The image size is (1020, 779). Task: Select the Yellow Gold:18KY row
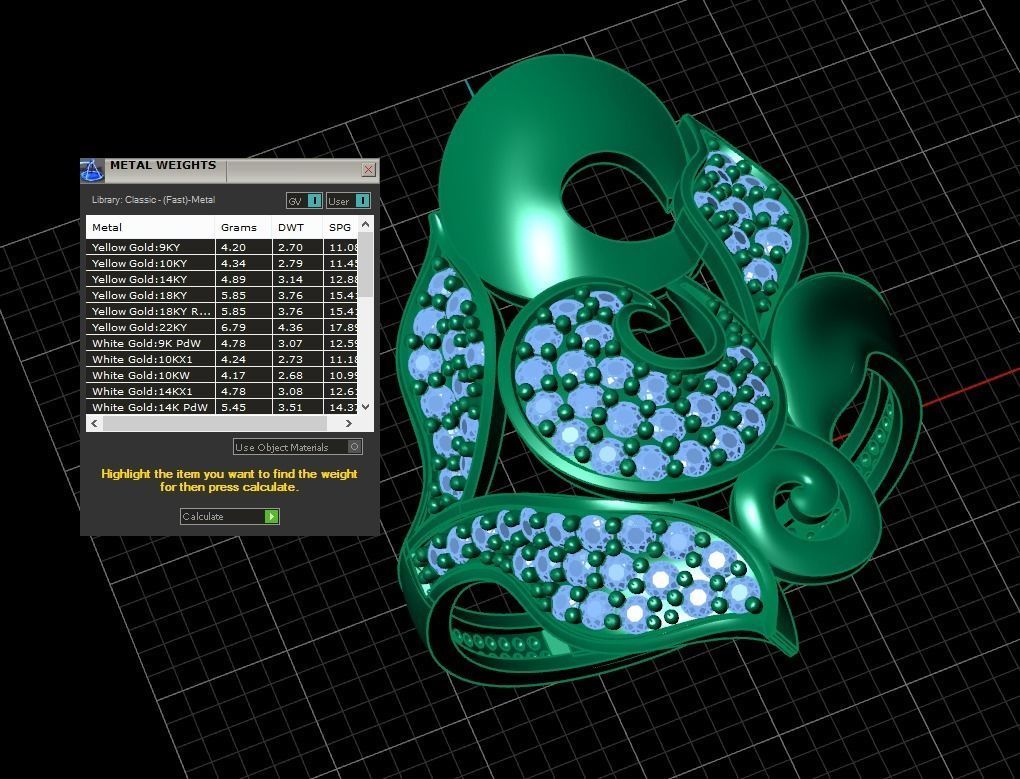[x=222, y=295]
